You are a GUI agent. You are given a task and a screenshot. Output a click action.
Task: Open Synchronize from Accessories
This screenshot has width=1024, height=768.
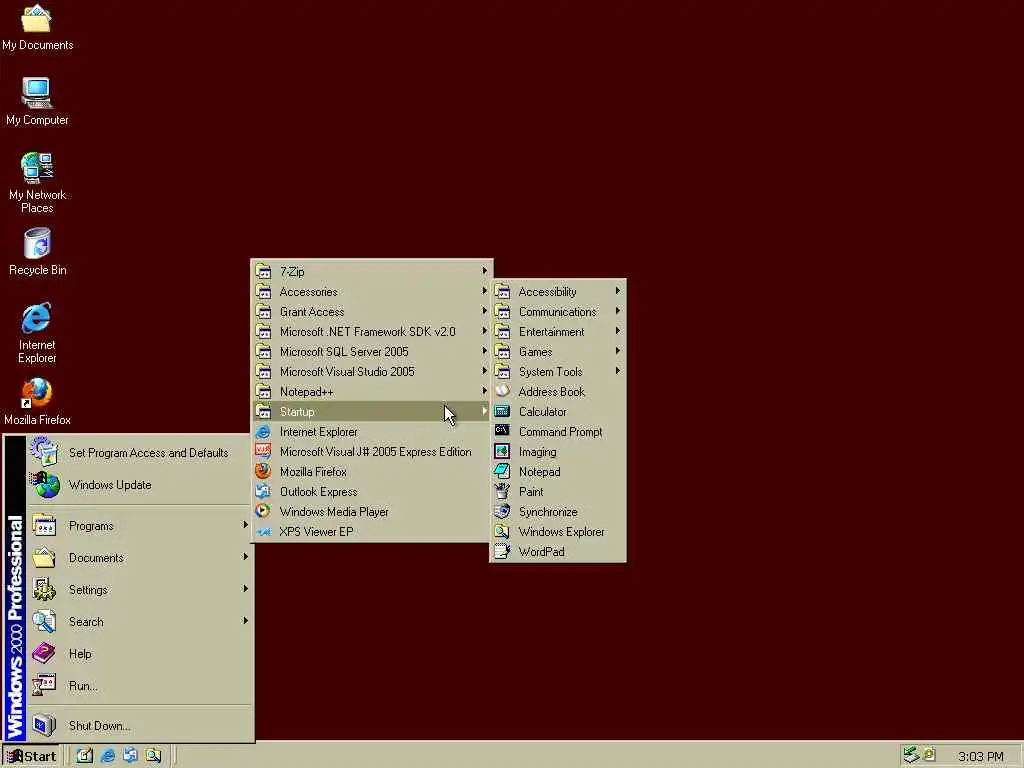558,511
